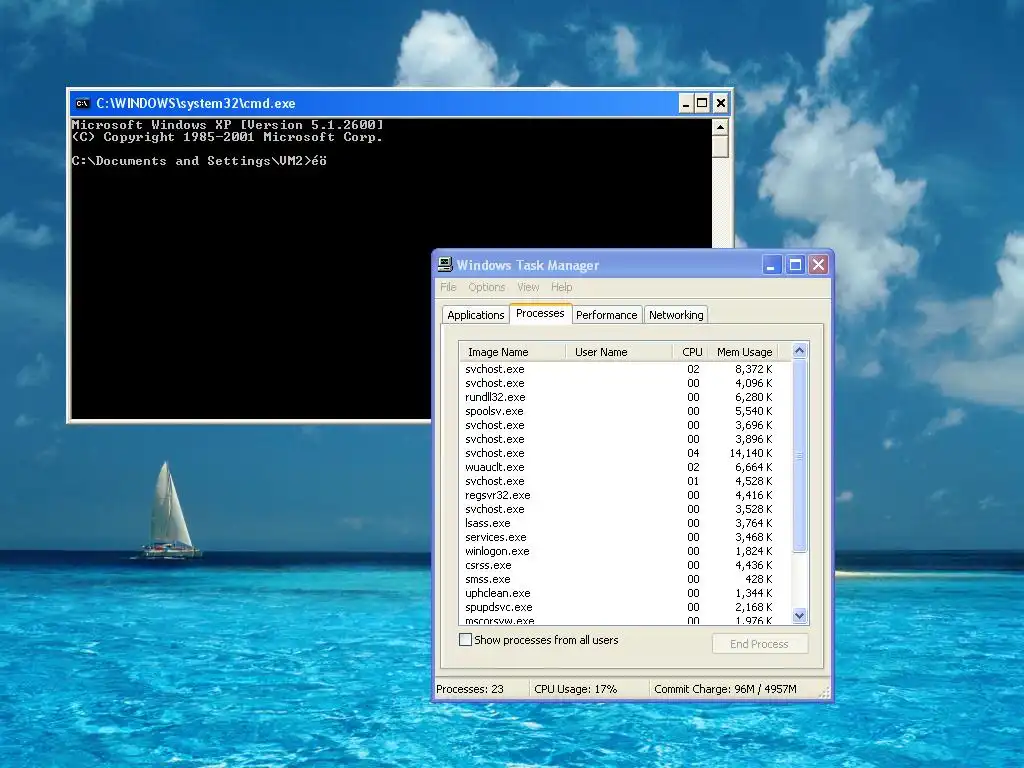Maximize the cmd.exe window
The width and height of the screenshot is (1024, 768).
[x=703, y=103]
